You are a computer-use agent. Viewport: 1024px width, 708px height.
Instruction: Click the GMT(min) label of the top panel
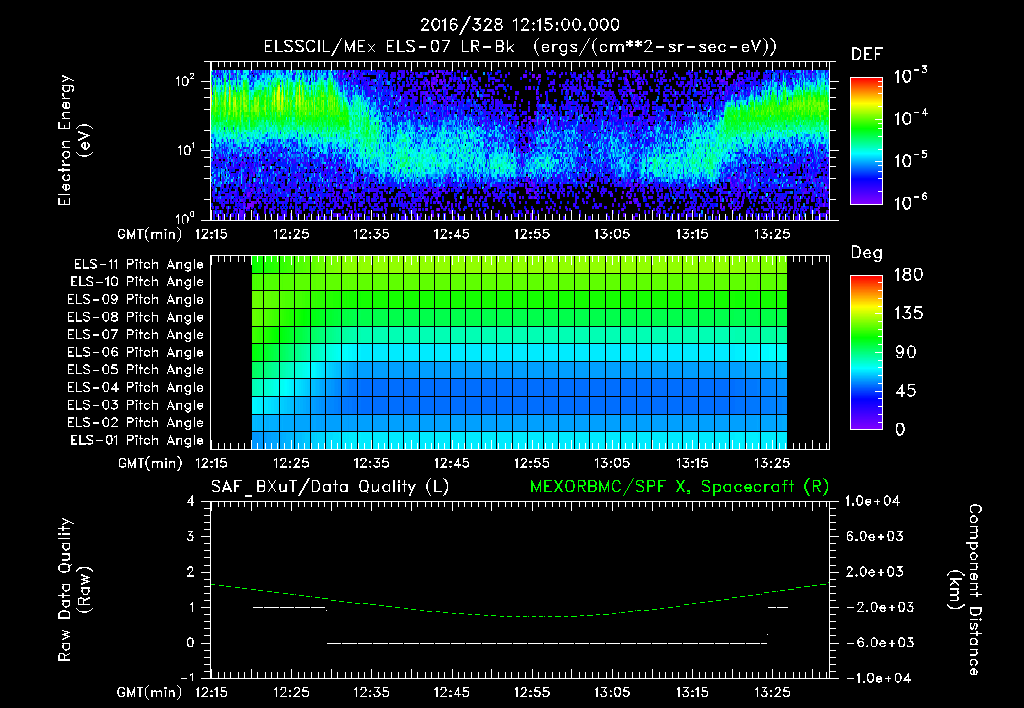click(150, 234)
